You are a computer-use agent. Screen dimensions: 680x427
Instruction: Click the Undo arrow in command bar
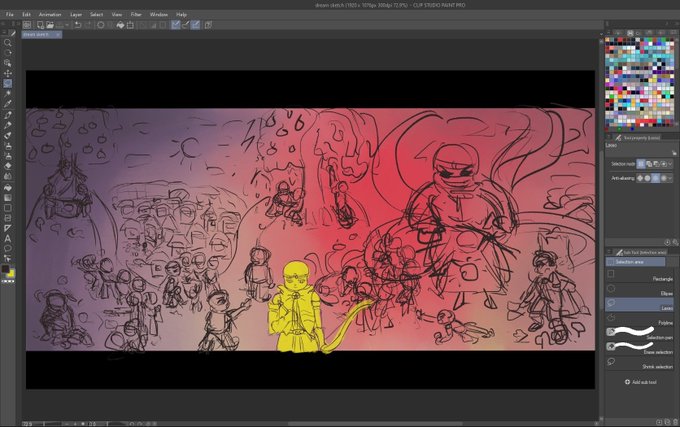(78, 25)
